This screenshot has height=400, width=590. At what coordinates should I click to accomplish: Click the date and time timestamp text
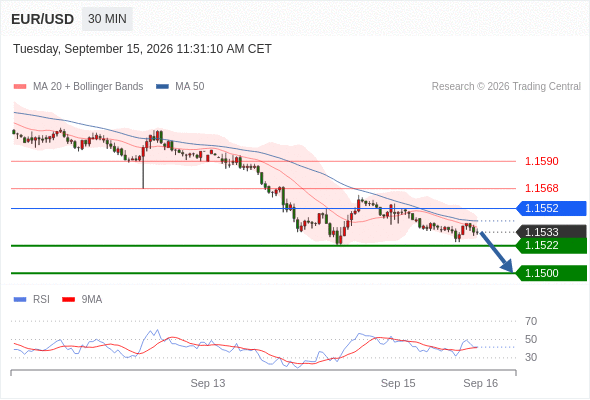[x=142, y=49]
